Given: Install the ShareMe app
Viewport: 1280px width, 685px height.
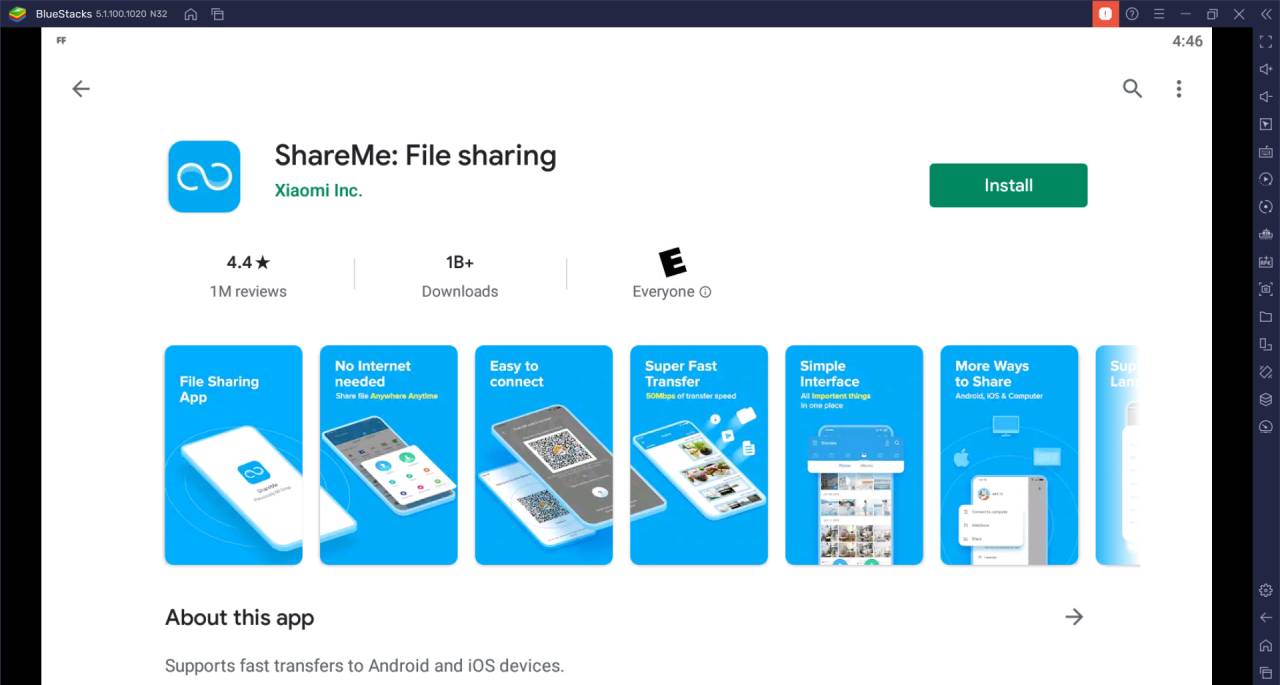Looking at the screenshot, I should (1008, 185).
